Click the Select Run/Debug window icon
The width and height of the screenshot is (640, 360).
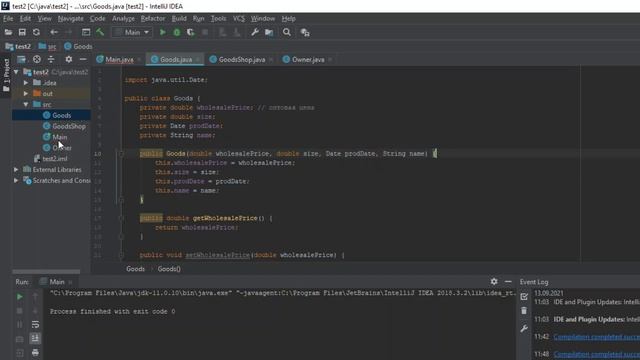[x=86, y=32]
